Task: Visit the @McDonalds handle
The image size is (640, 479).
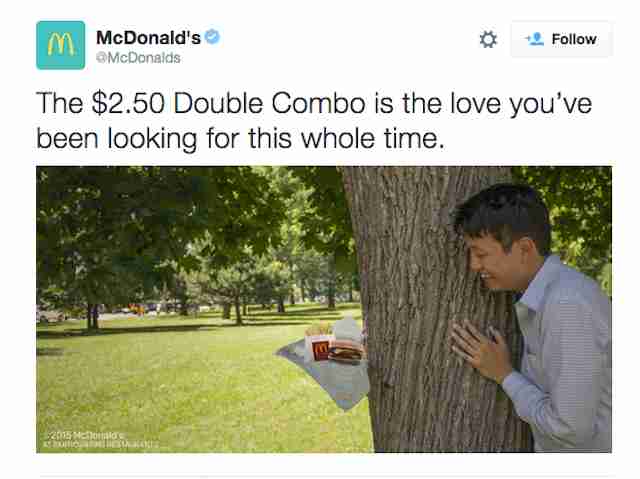Action: point(138,58)
